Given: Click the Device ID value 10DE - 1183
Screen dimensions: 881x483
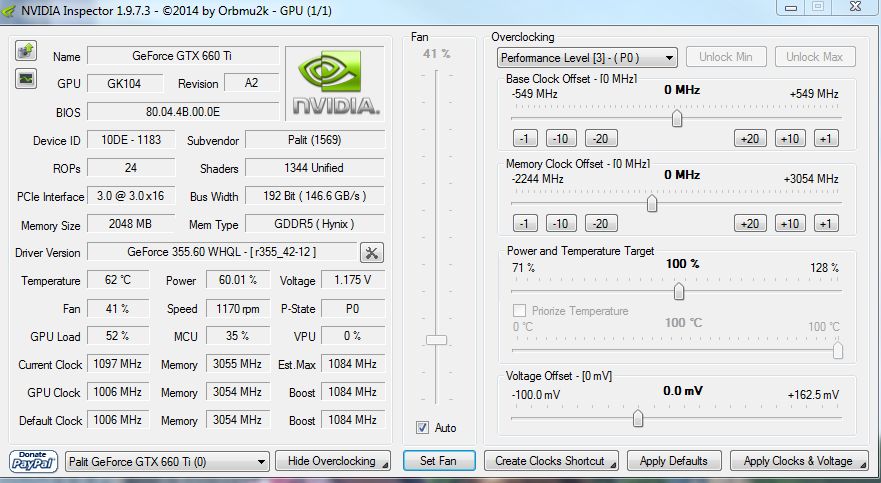Looking at the screenshot, I should tap(131, 140).
